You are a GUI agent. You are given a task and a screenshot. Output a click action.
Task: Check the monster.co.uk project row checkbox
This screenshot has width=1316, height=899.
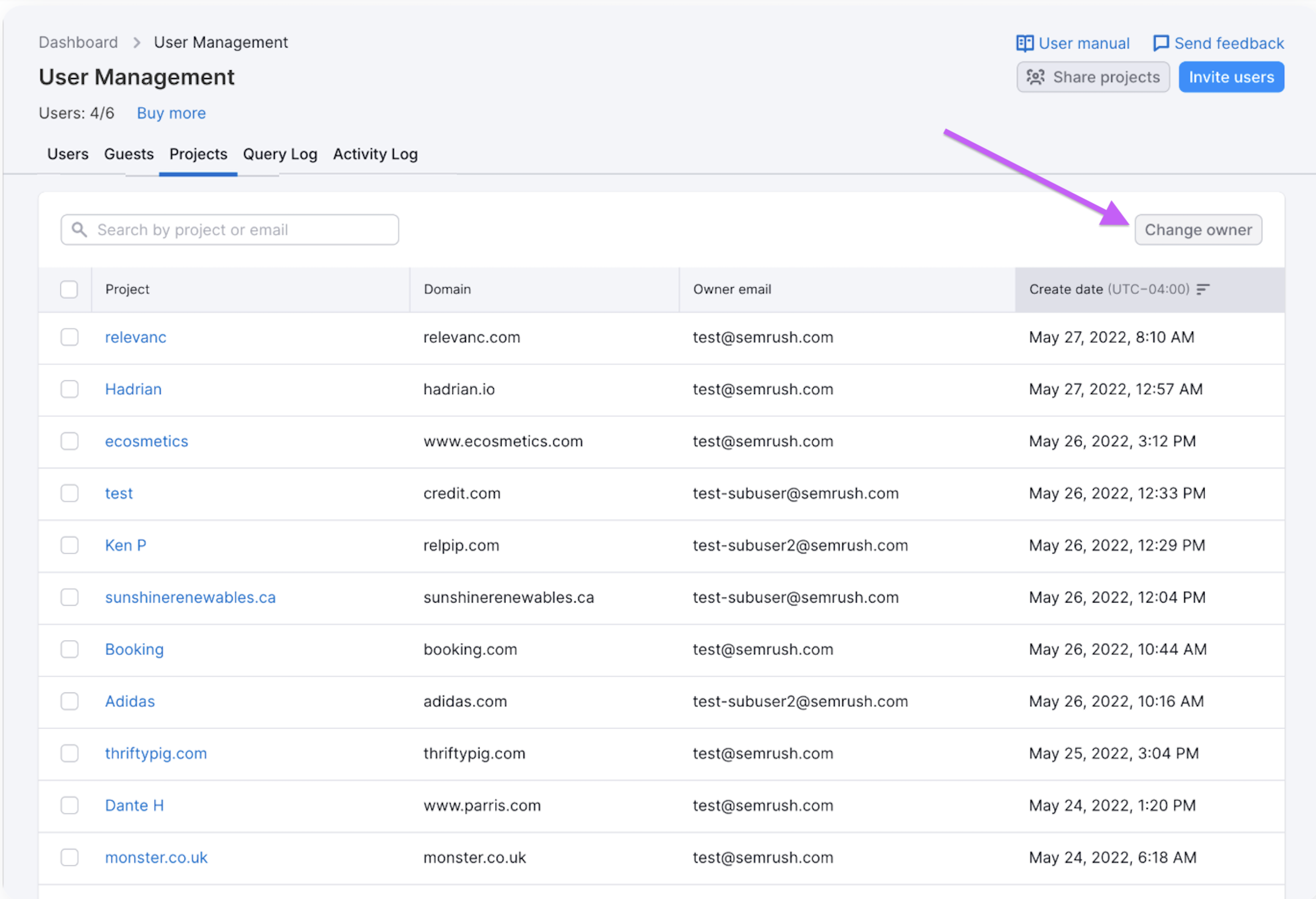(x=69, y=858)
